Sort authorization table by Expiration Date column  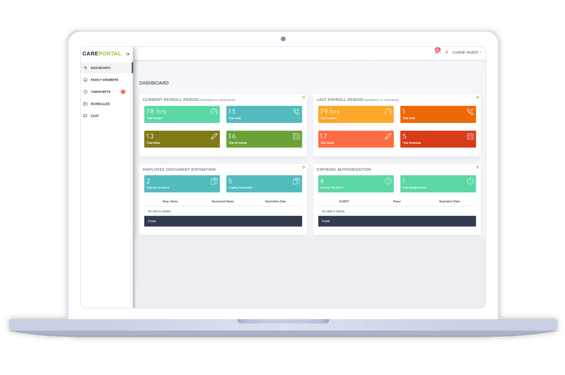[x=449, y=201]
